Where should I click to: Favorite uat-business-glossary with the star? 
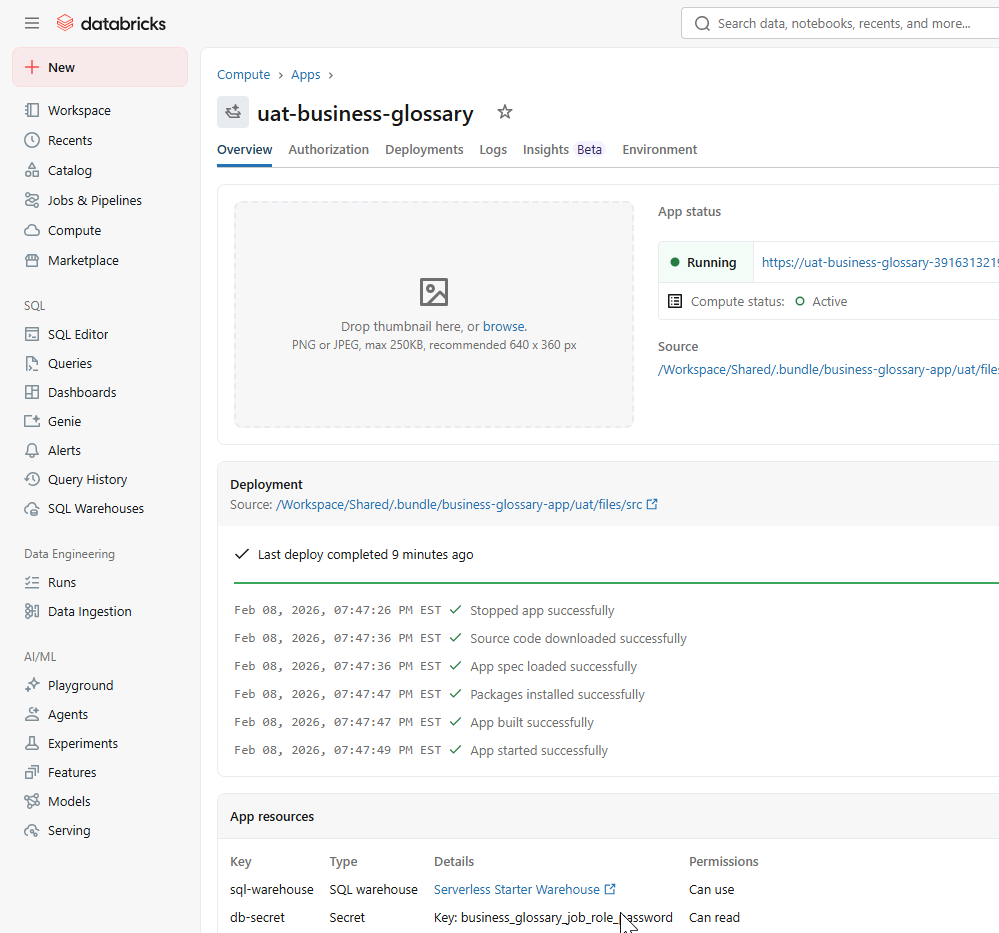tap(505, 112)
